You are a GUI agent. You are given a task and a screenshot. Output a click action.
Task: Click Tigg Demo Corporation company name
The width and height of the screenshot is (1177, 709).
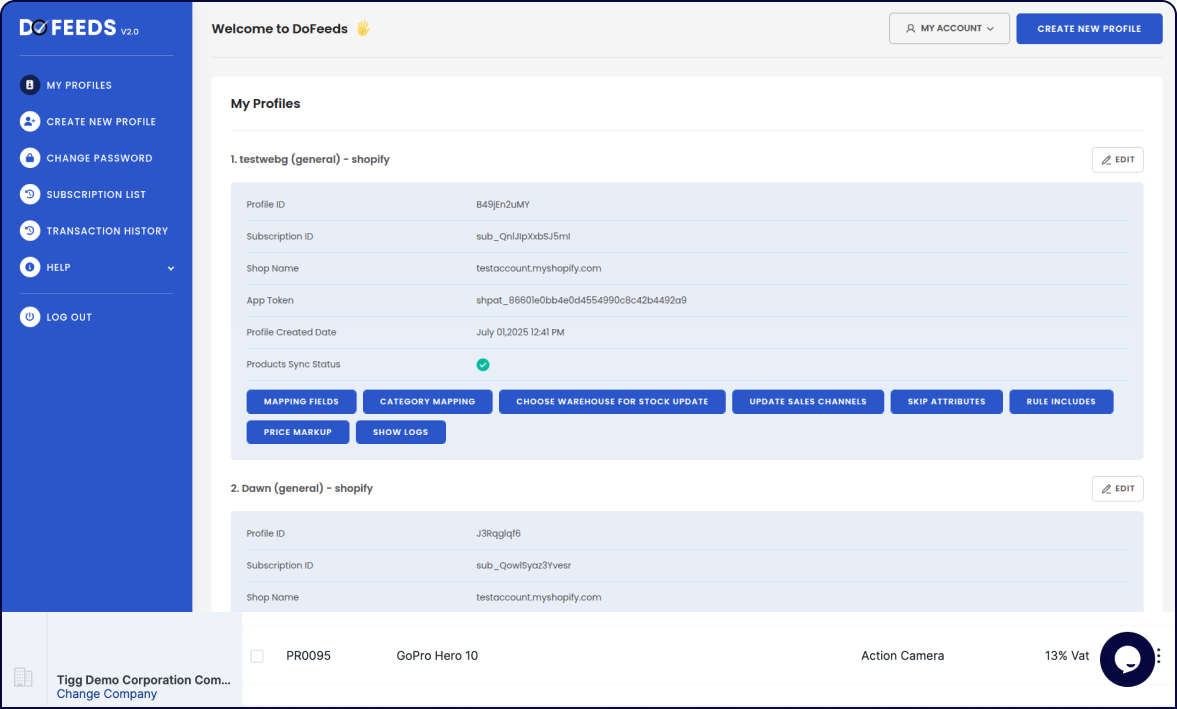pyautogui.click(x=144, y=680)
